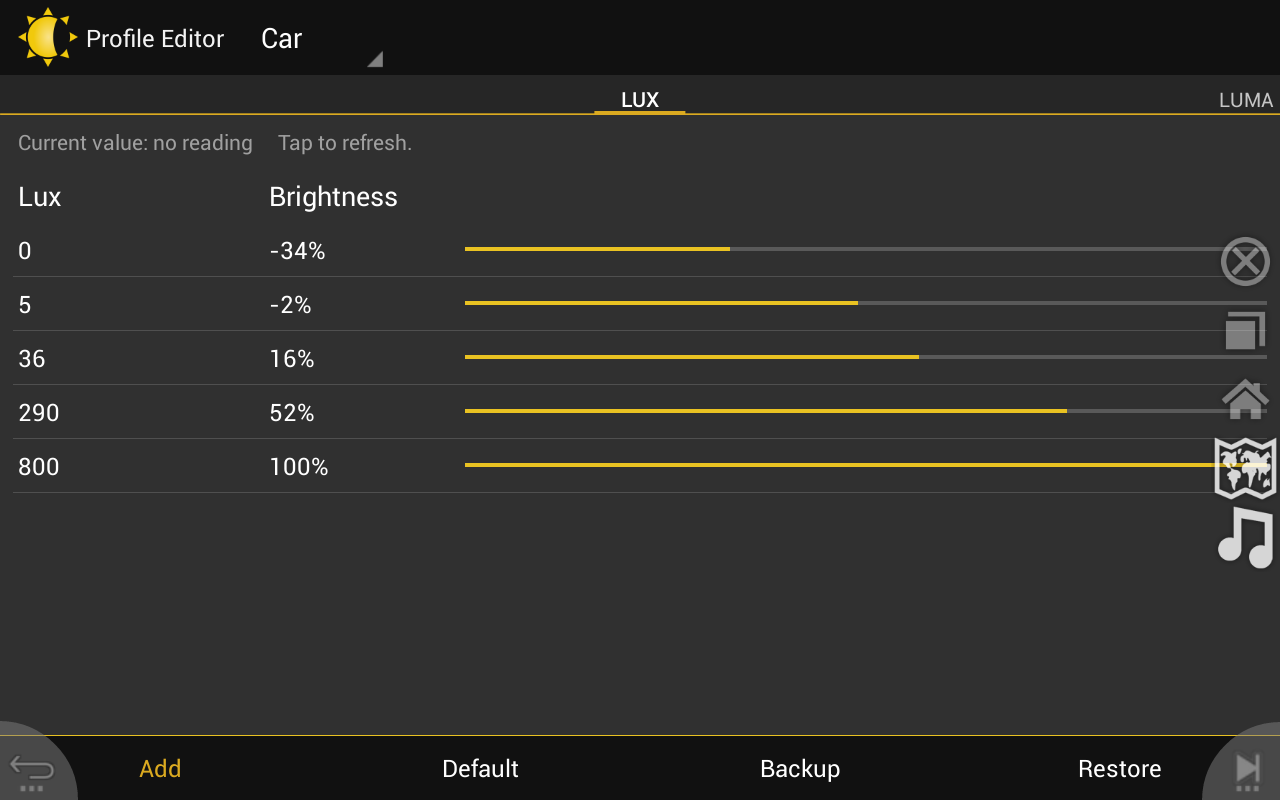
Task: Click the Restore button
Action: tap(1119, 769)
